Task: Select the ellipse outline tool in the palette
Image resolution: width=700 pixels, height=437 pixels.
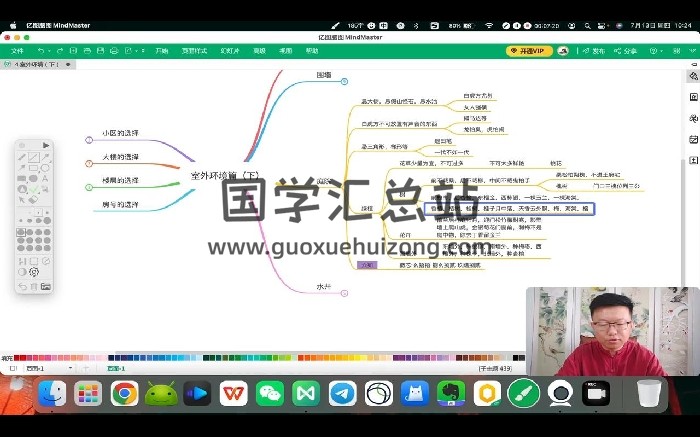Action: pos(45,168)
